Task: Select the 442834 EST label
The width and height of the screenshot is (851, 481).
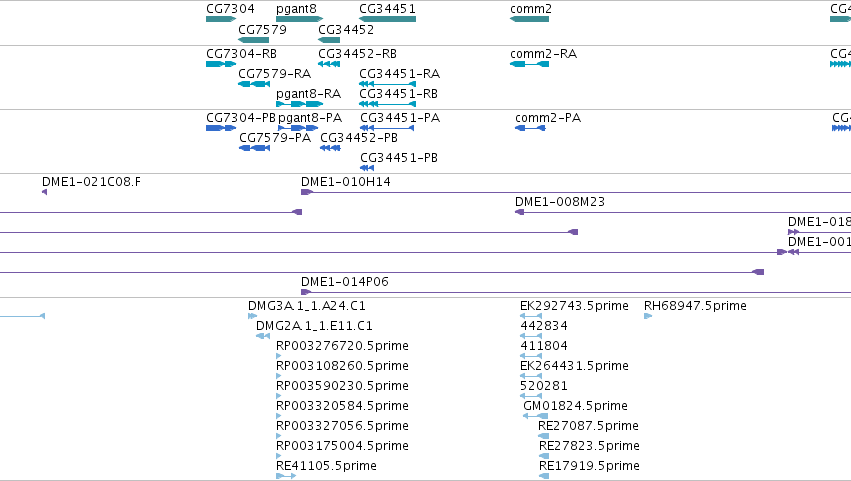Action: point(544,326)
